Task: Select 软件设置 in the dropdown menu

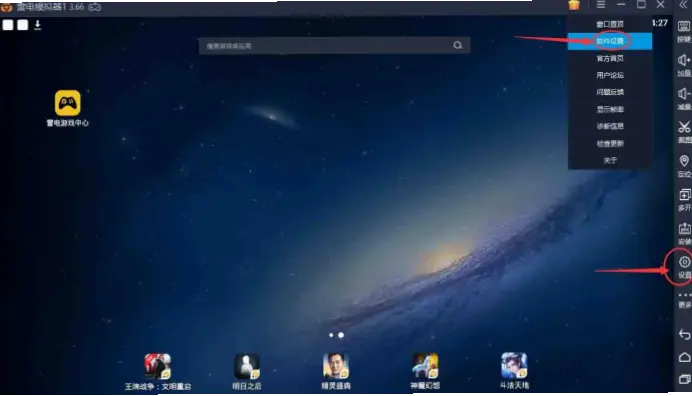Action: click(x=610, y=41)
